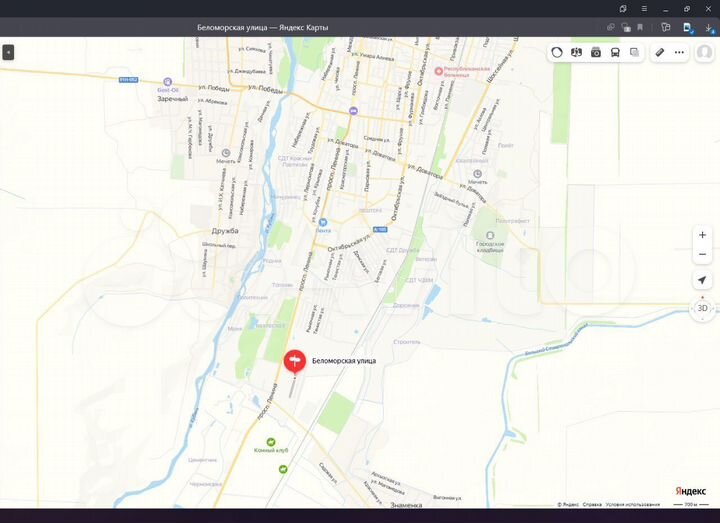Open the photos camera icon
720x523 pixels.
pyautogui.click(x=596, y=52)
